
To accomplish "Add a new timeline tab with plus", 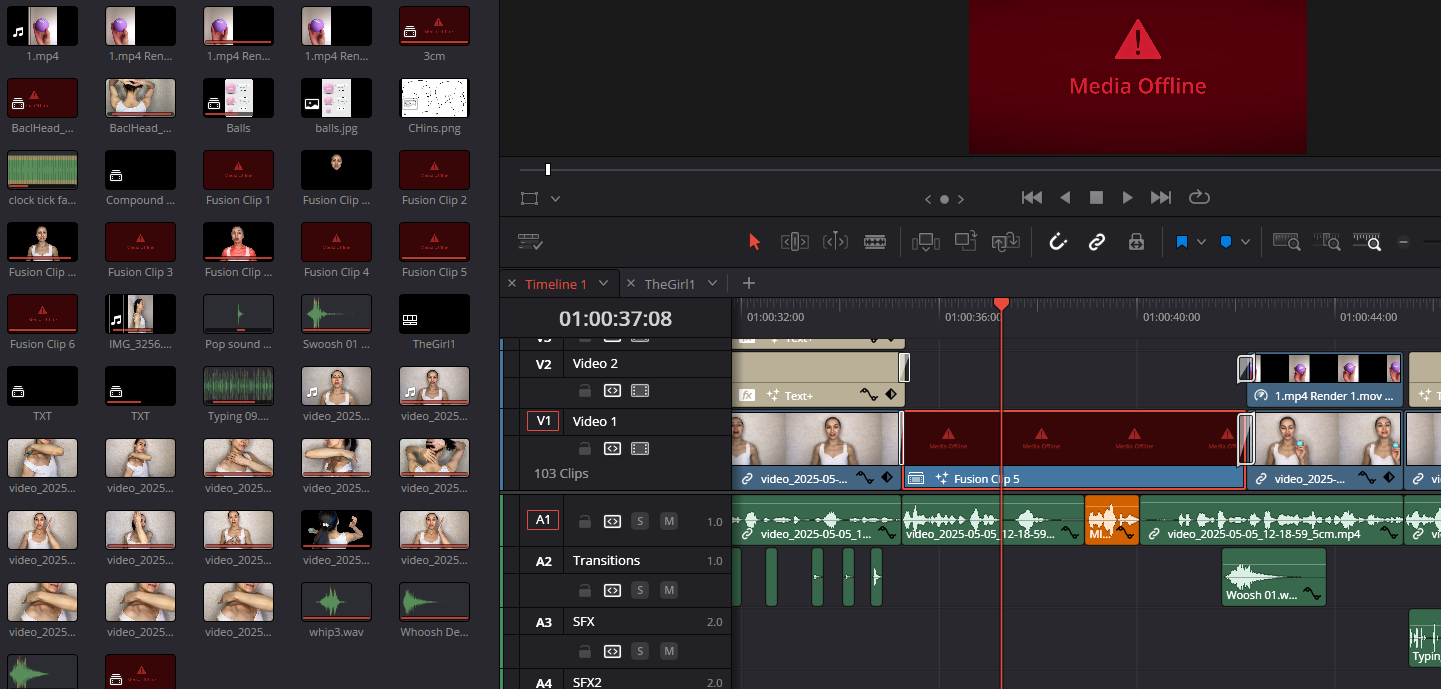I will (748, 283).
